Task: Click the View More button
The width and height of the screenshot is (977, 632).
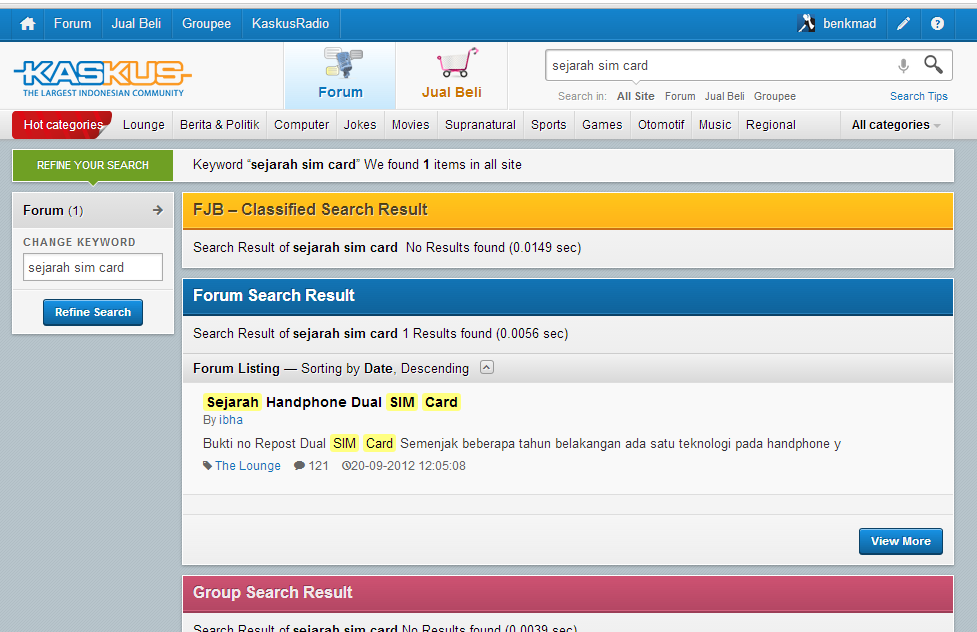Action: pos(900,541)
